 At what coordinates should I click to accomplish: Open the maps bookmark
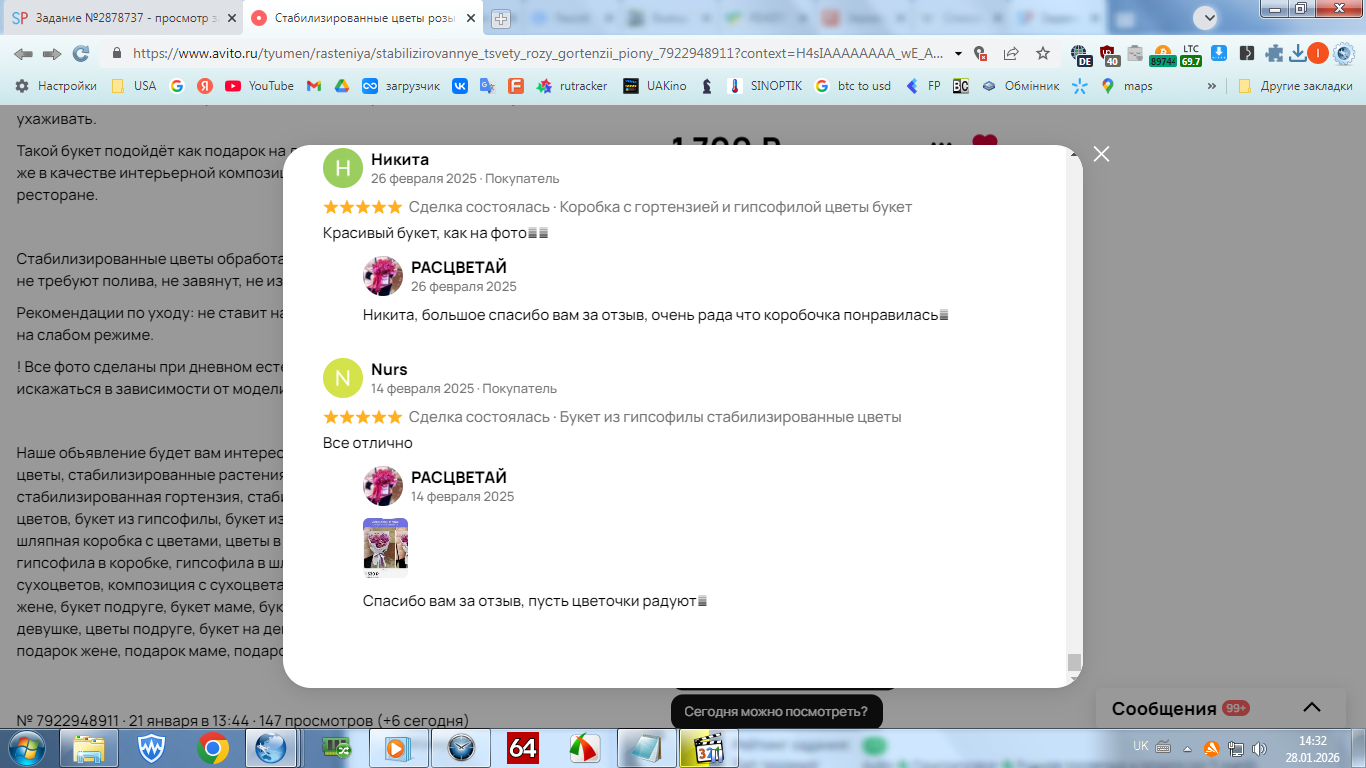pyautogui.click(x=1126, y=86)
